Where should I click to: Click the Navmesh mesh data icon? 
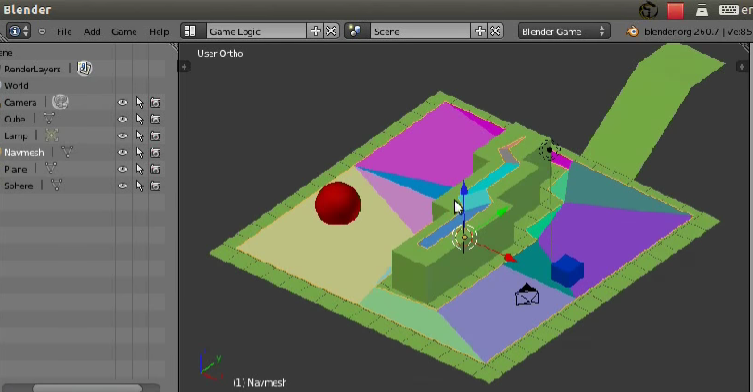[x=67, y=152]
